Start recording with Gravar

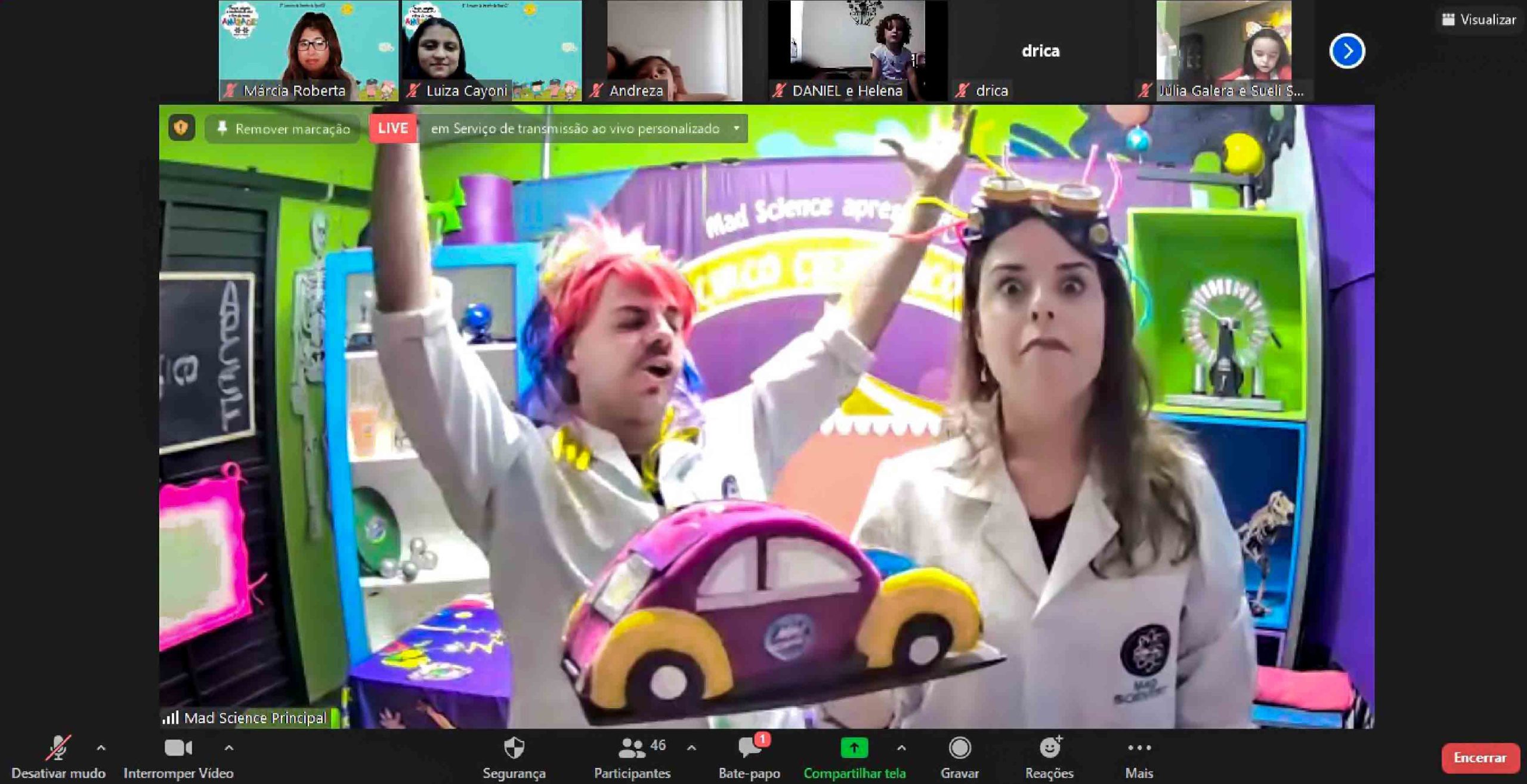coord(959,756)
